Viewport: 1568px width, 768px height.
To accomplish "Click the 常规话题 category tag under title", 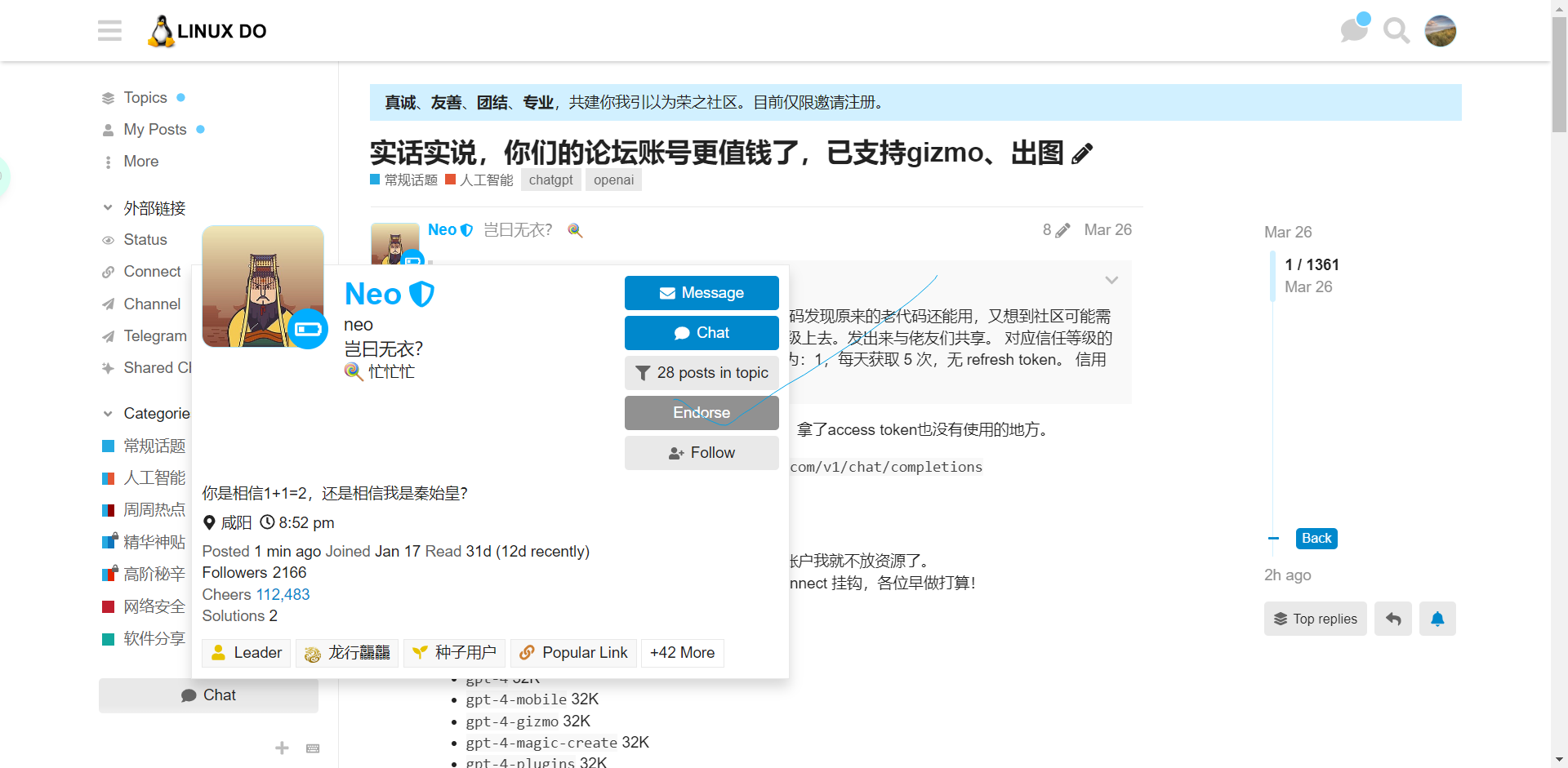I will [404, 180].
